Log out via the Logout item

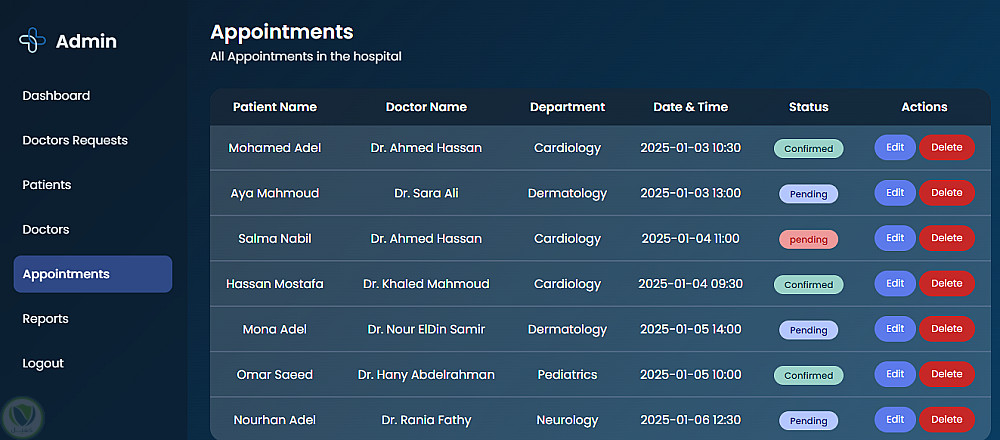[x=43, y=363]
